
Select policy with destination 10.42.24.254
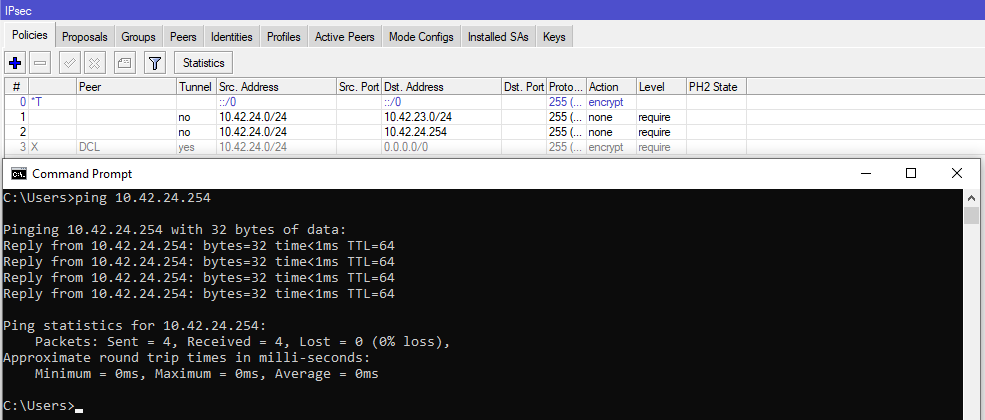click(376, 132)
